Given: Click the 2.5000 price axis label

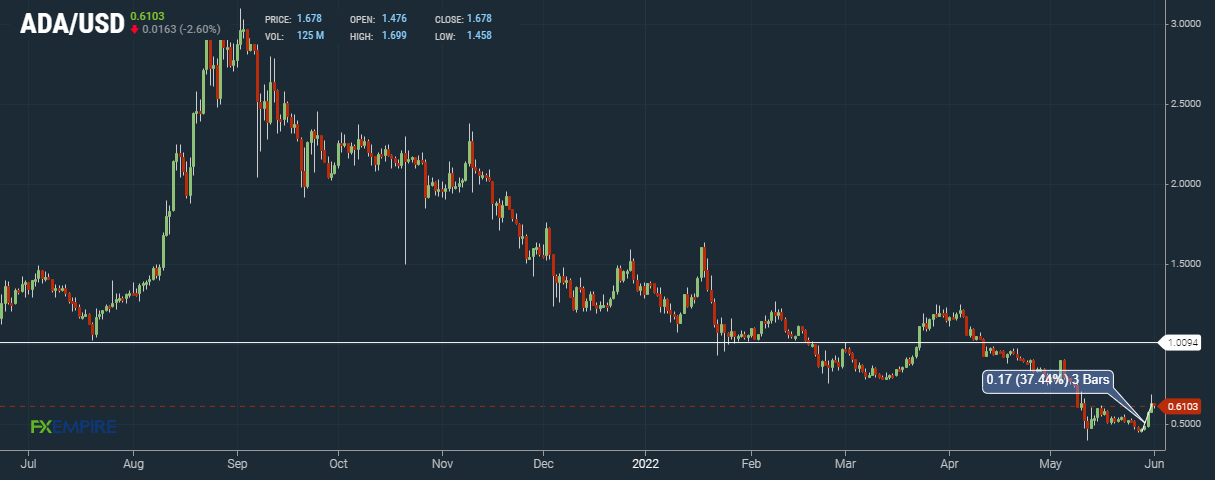Looking at the screenshot, I should click(1184, 104).
